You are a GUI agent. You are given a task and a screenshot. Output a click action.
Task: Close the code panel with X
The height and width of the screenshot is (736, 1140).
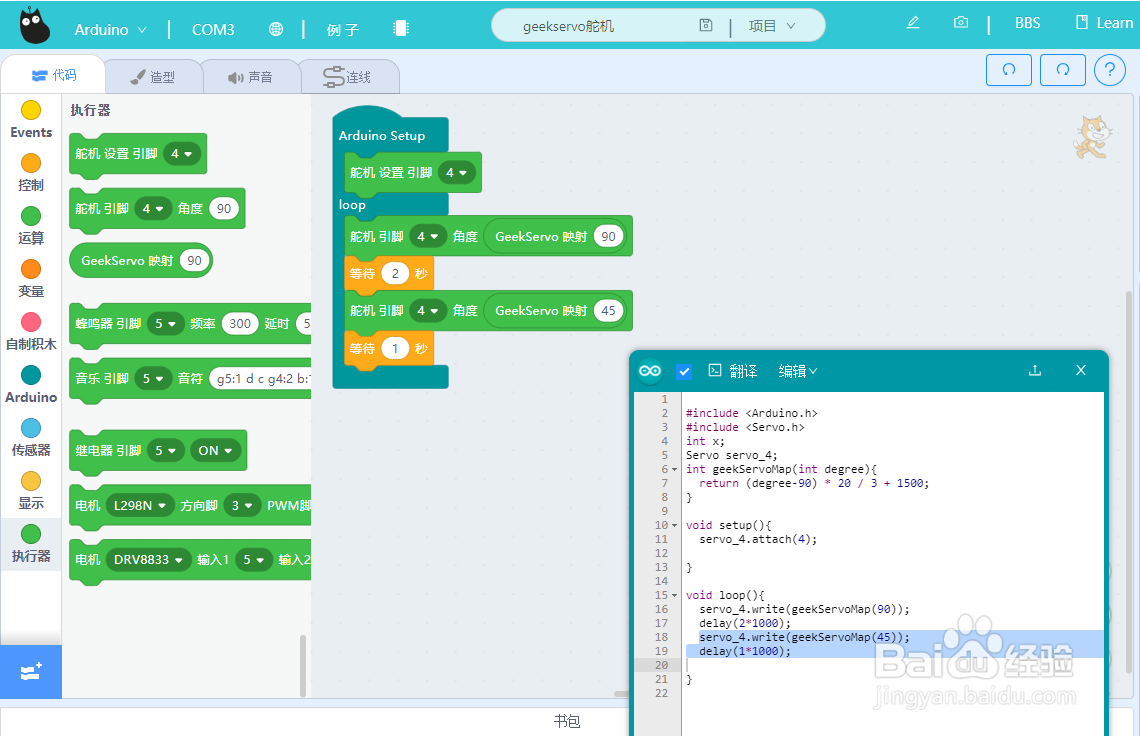1080,370
